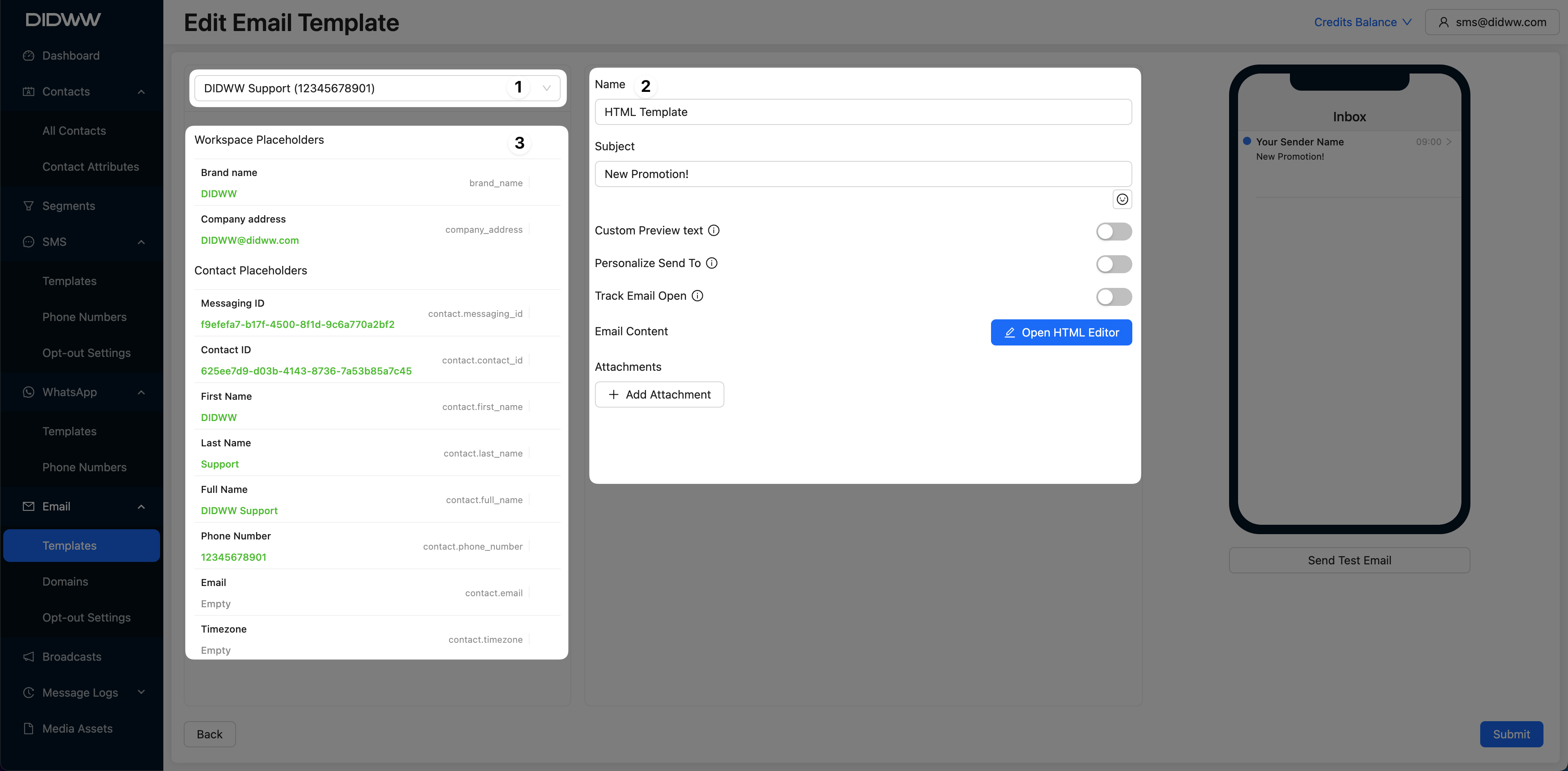Click the Dashboard gauge icon in sidebar
Viewport: 1568px width, 771px height.
click(x=29, y=56)
